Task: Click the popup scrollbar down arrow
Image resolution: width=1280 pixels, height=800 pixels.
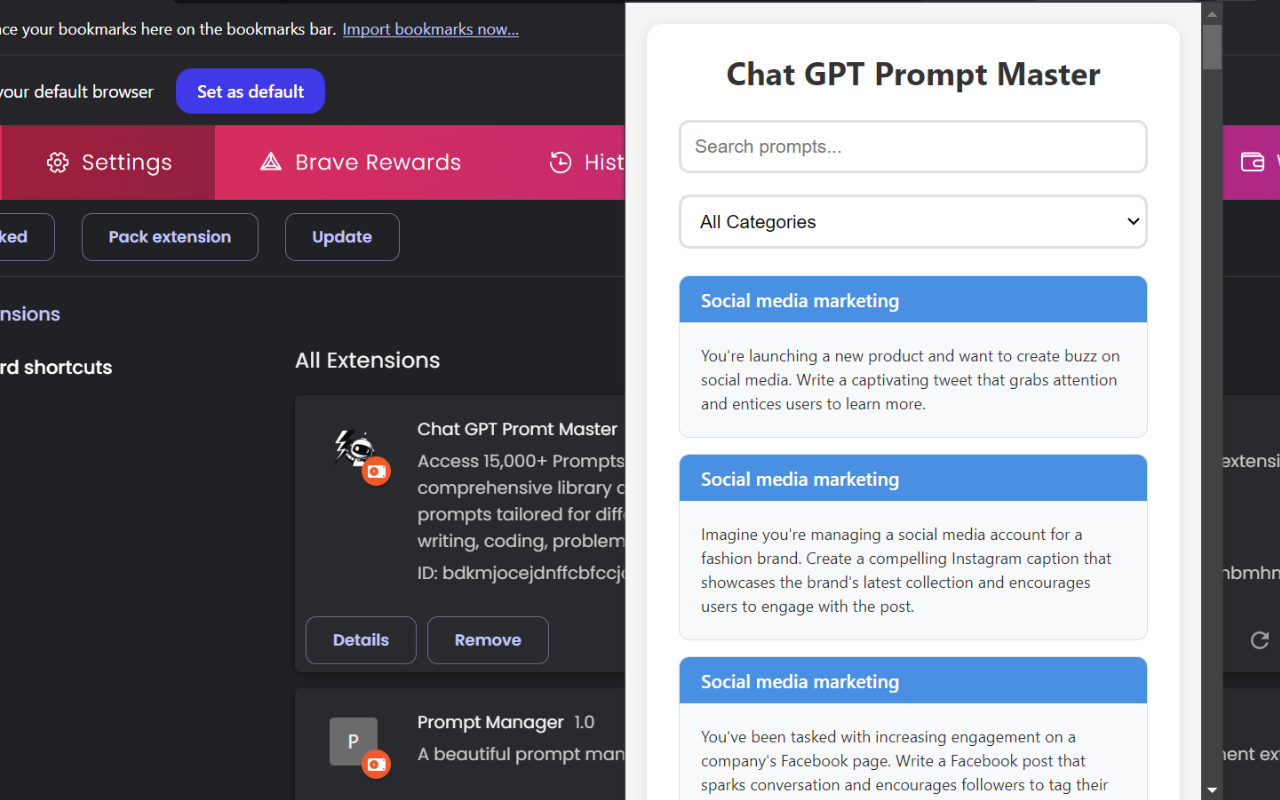Action: pyautogui.click(x=1212, y=790)
